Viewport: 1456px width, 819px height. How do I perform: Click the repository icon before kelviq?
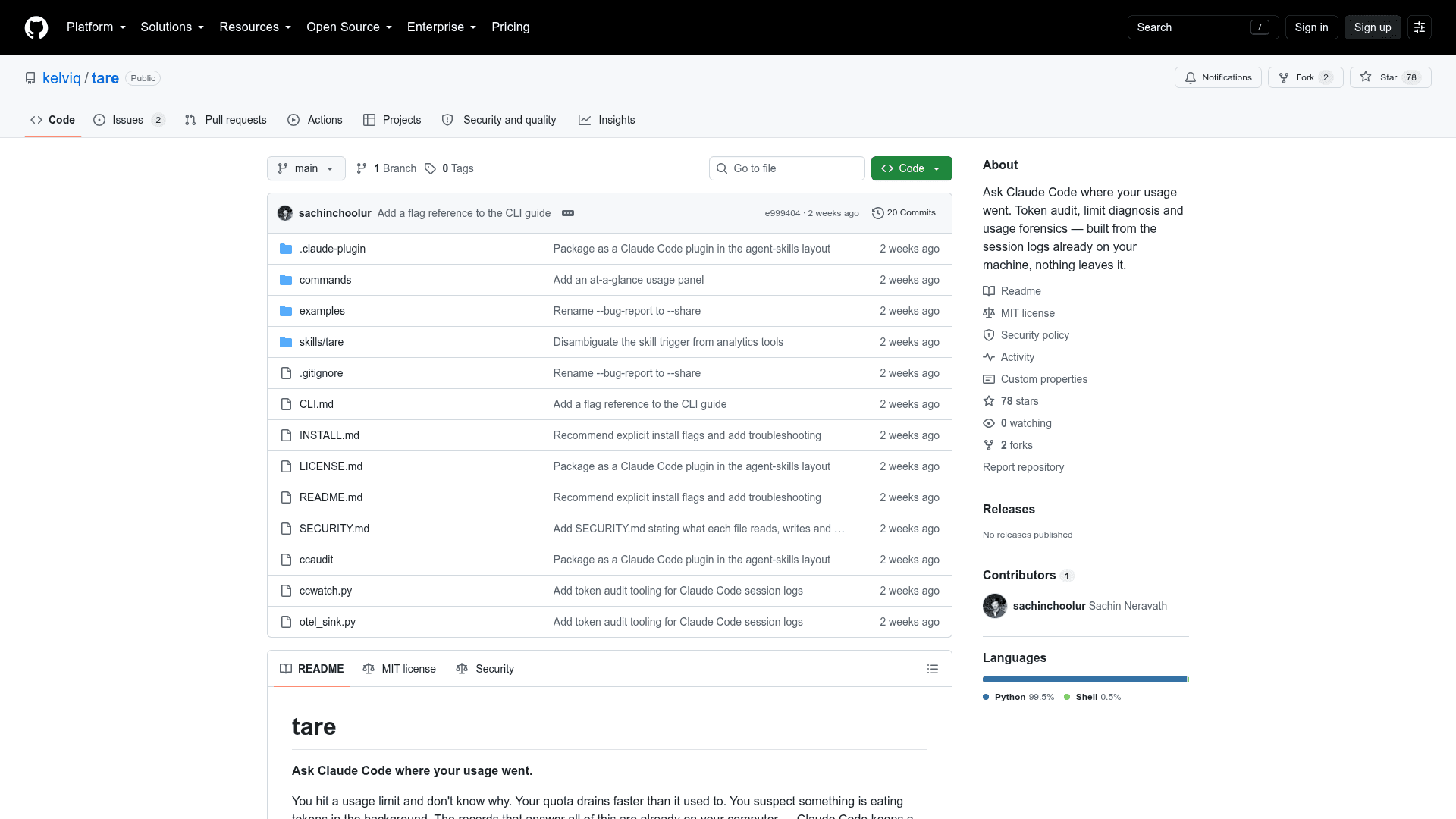coord(30,78)
